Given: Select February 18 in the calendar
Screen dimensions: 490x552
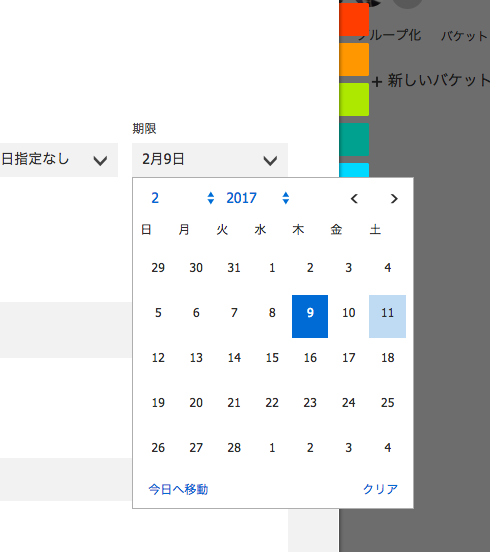Looking at the screenshot, I should coord(388,358).
